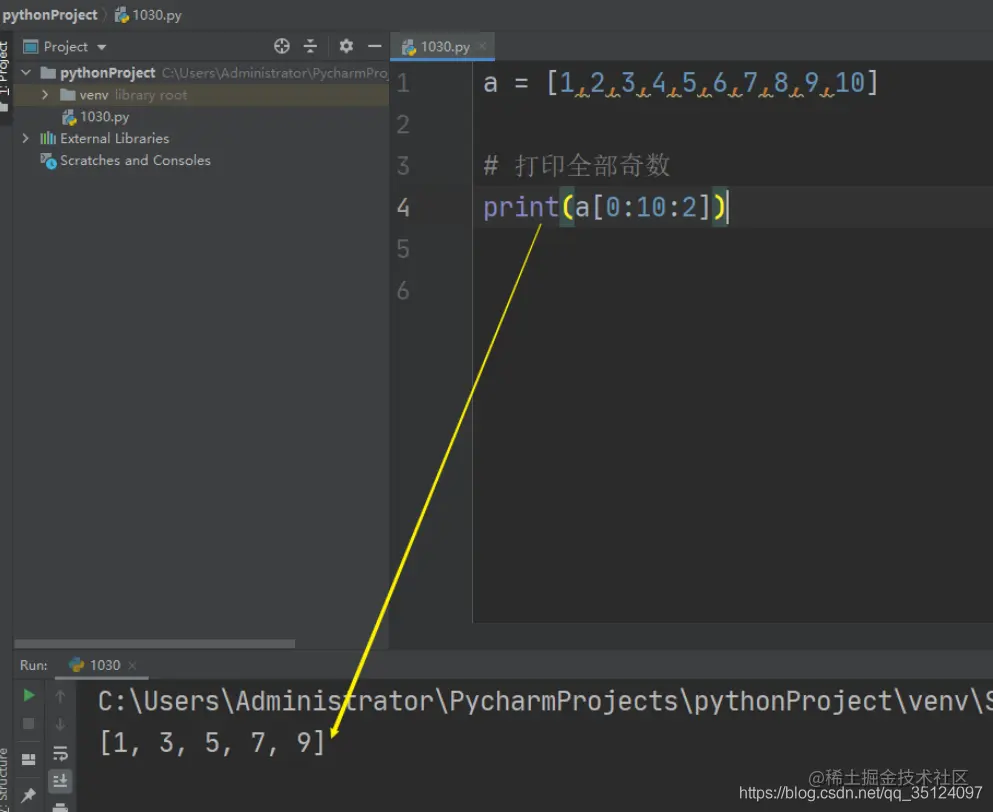Click the 'Run:' label in tool window
This screenshot has width=993, height=812.
[x=34, y=665]
